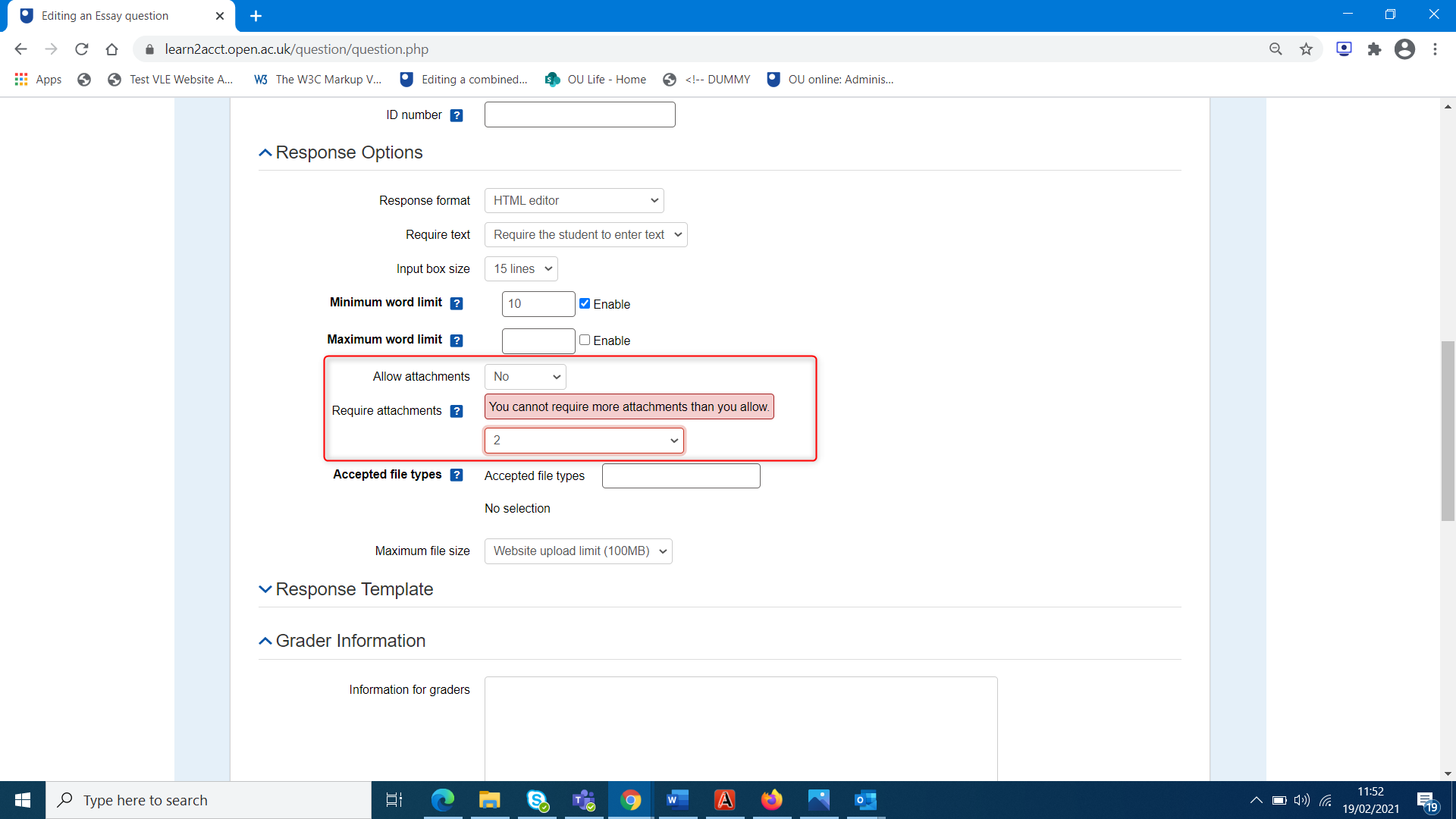Open the browser home page
Image resolution: width=1456 pixels, height=819 pixels.
[111, 49]
